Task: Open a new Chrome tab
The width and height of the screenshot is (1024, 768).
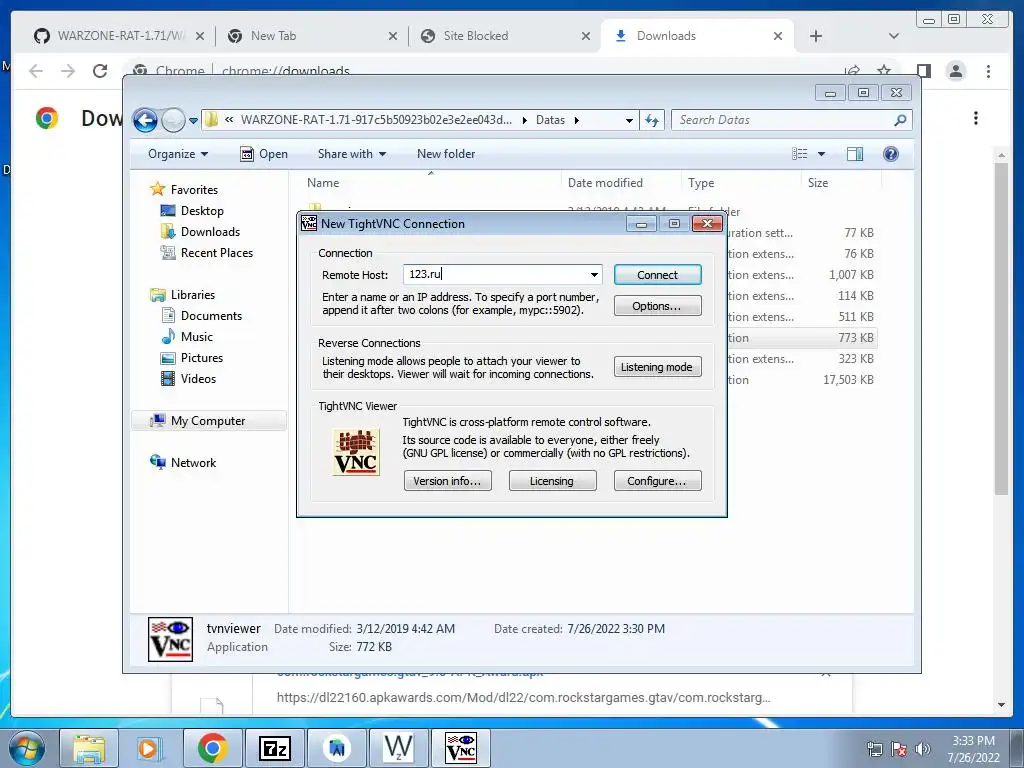Action: click(x=816, y=36)
